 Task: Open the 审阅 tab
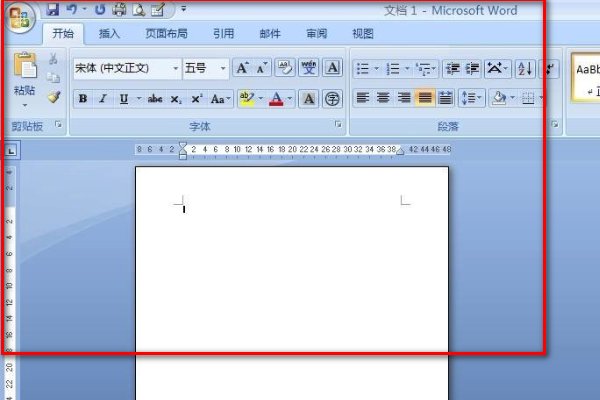click(317, 34)
